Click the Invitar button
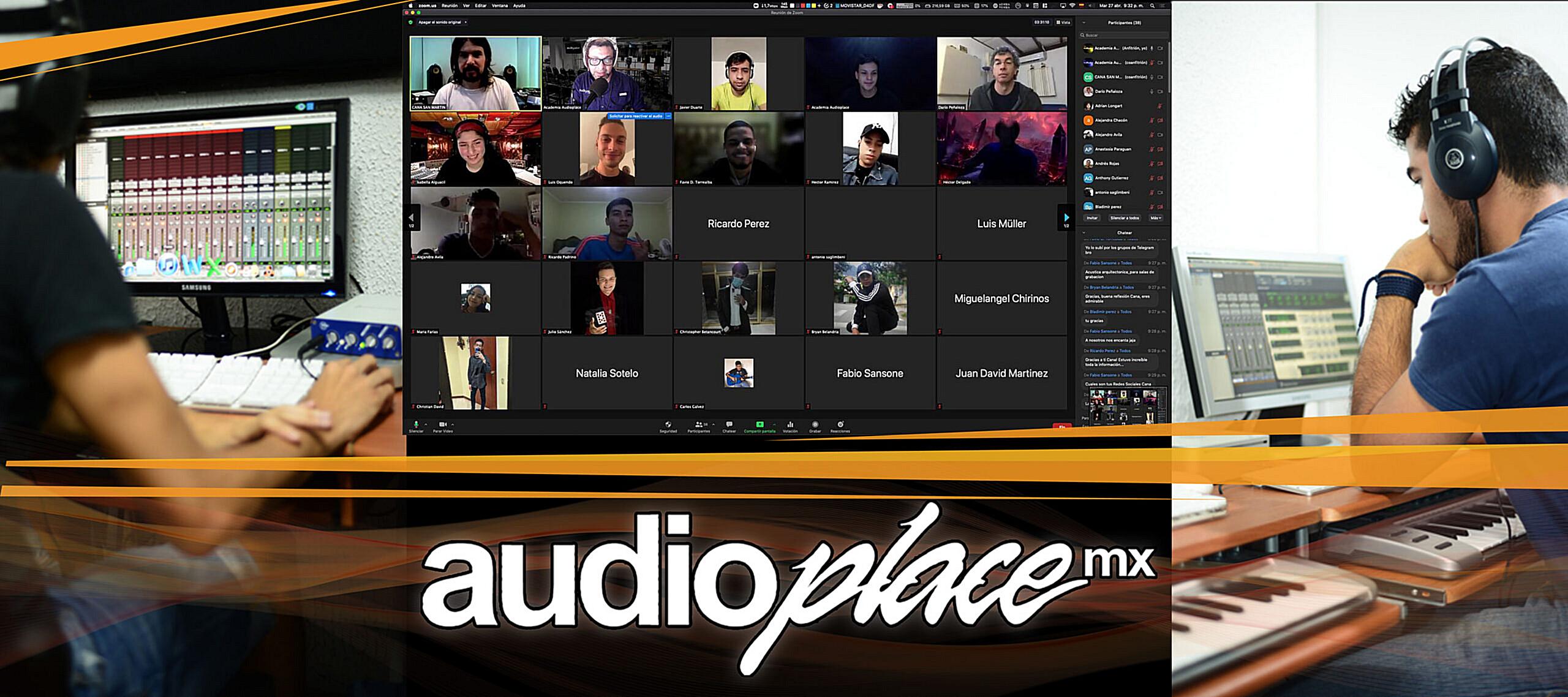The width and height of the screenshot is (1568, 697). (x=1092, y=218)
